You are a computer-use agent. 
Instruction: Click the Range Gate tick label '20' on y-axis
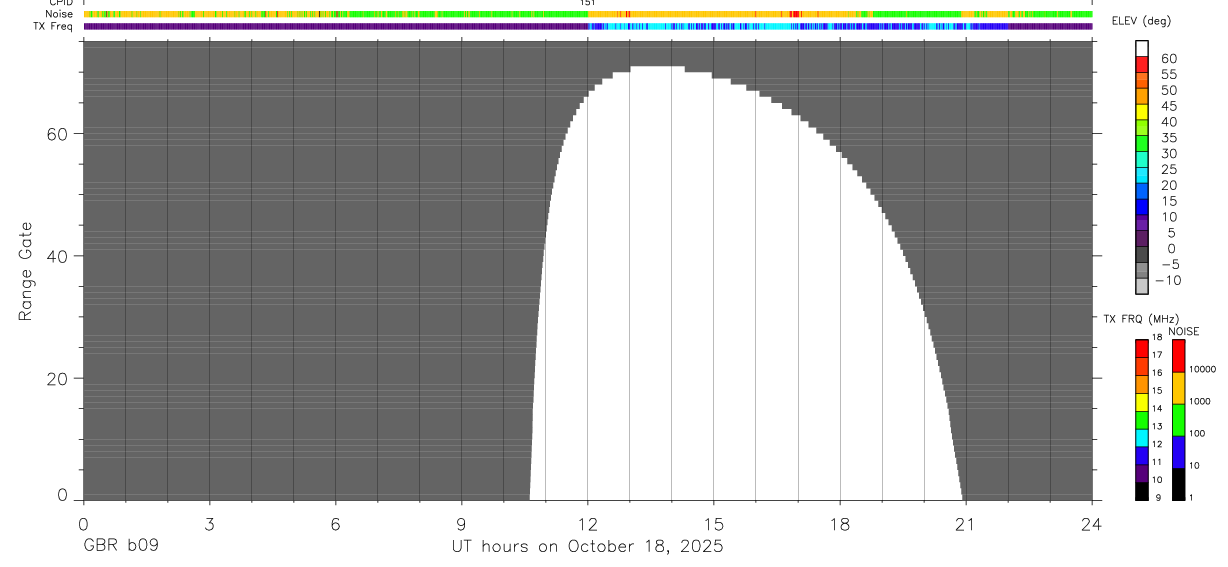tap(58, 379)
